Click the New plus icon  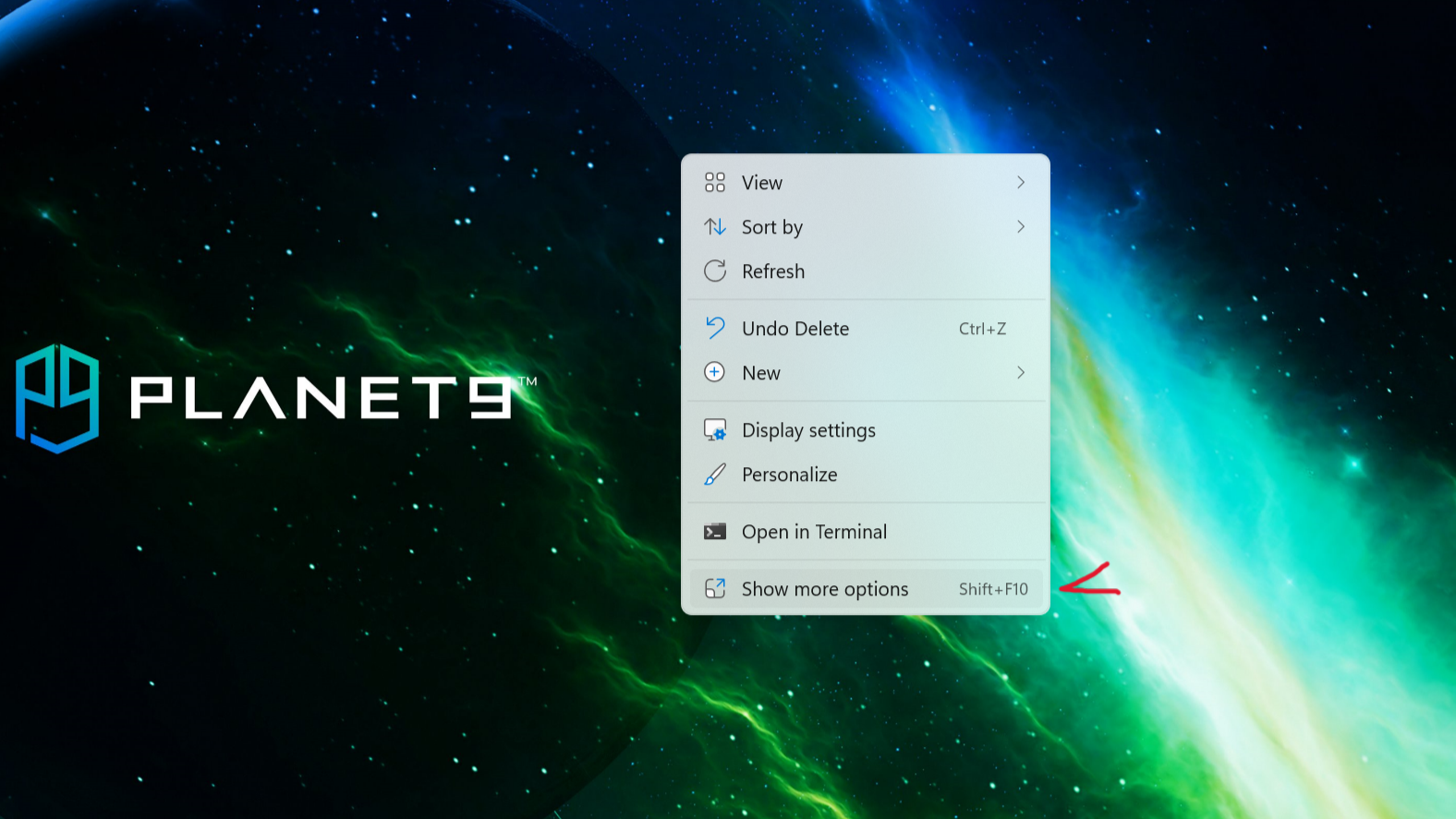pos(715,372)
